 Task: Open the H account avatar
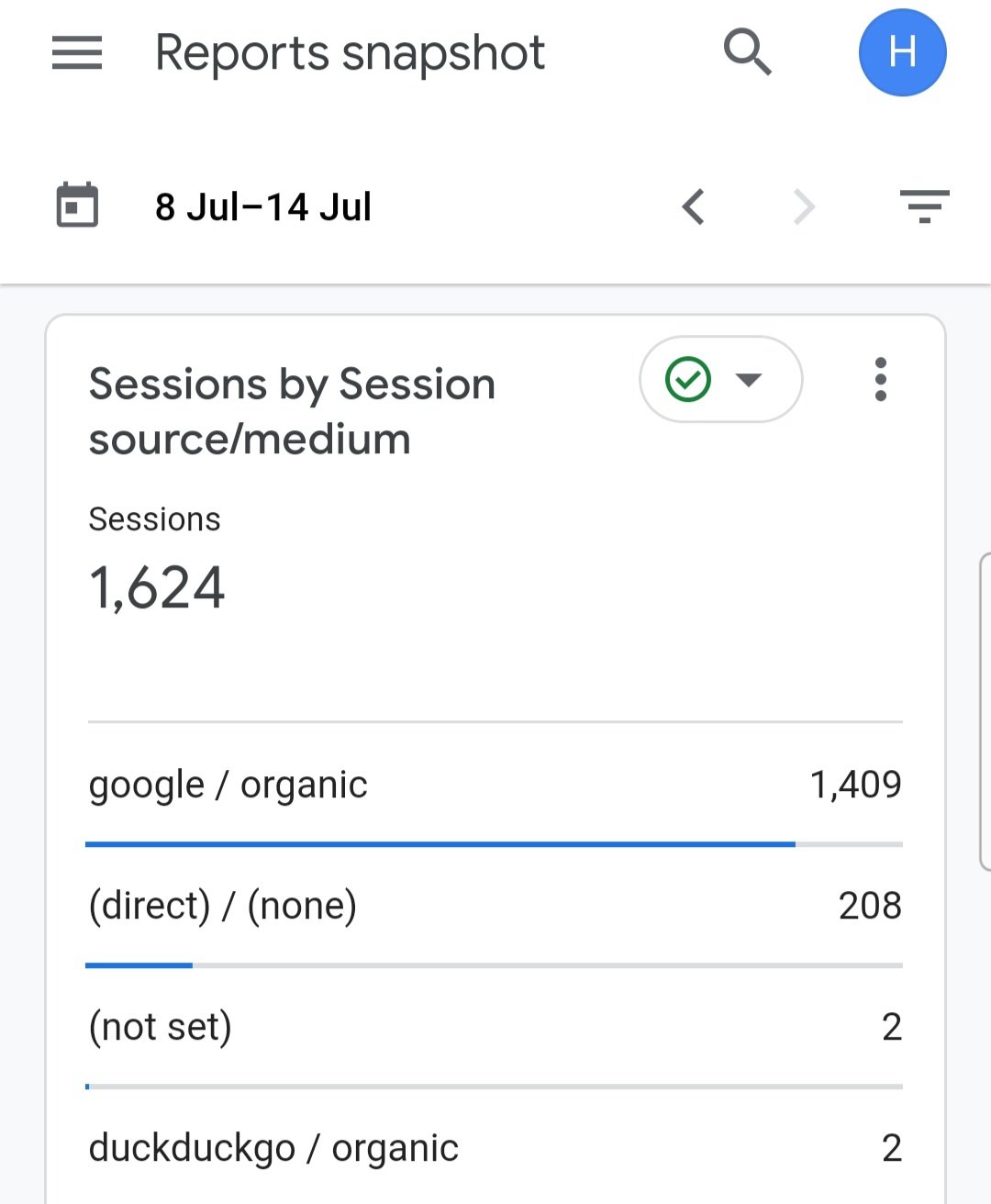(902, 52)
